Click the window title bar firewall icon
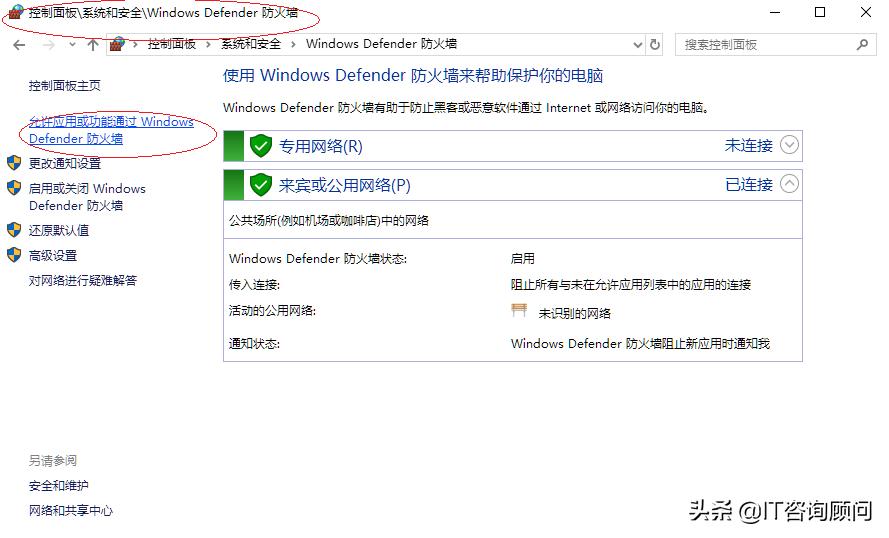Viewport: 889px width, 538px height. [16, 12]
